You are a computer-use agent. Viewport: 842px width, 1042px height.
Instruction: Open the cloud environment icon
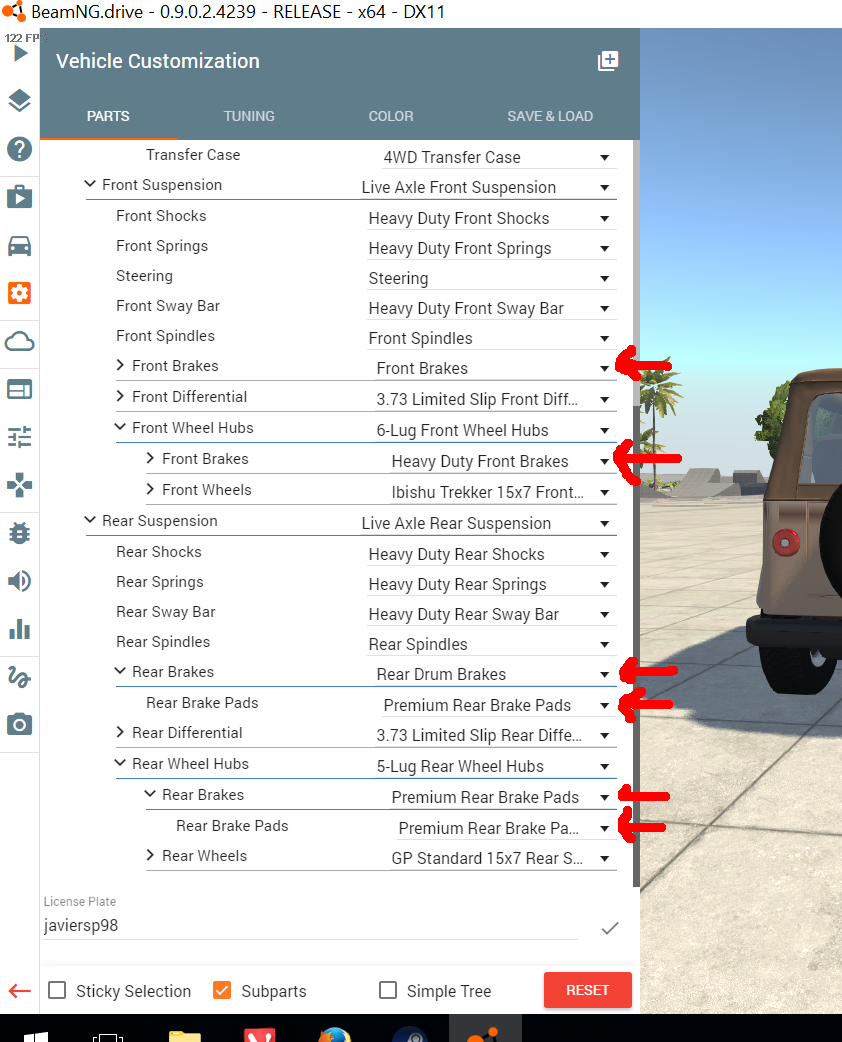[x=19, y=342]
